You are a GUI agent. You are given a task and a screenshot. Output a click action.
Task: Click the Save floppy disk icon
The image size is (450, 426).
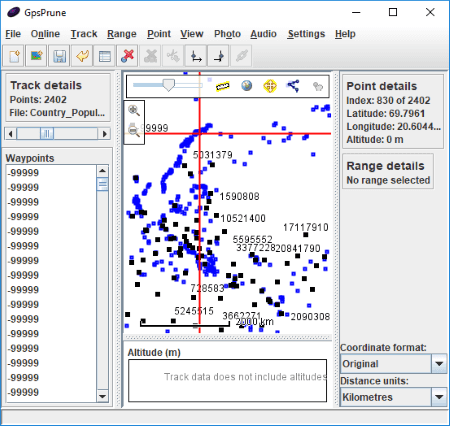59,56
